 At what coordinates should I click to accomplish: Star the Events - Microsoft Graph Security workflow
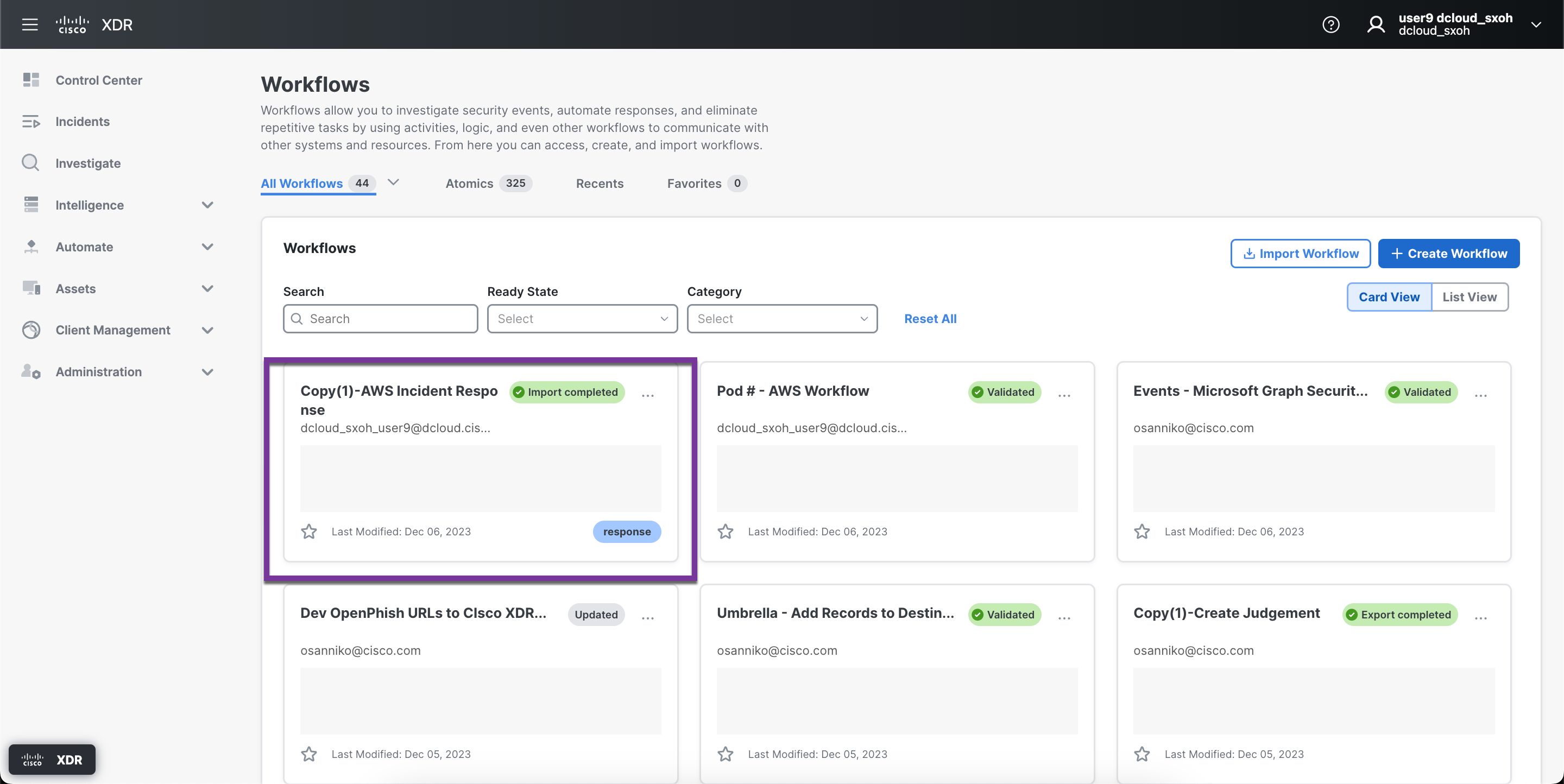pyautogui.click(x=1142, y=532)
